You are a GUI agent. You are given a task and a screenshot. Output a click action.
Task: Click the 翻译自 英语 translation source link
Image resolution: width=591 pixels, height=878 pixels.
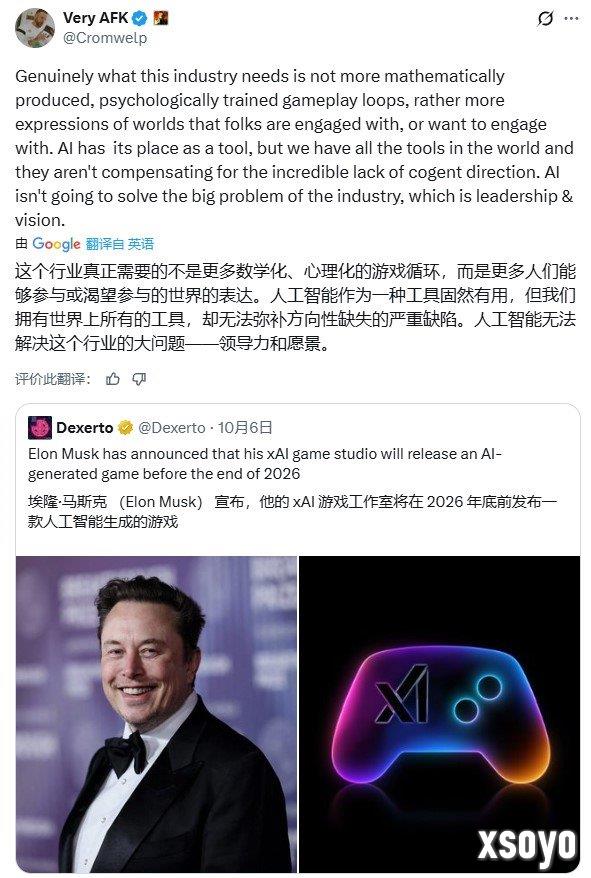coord(119,244)
